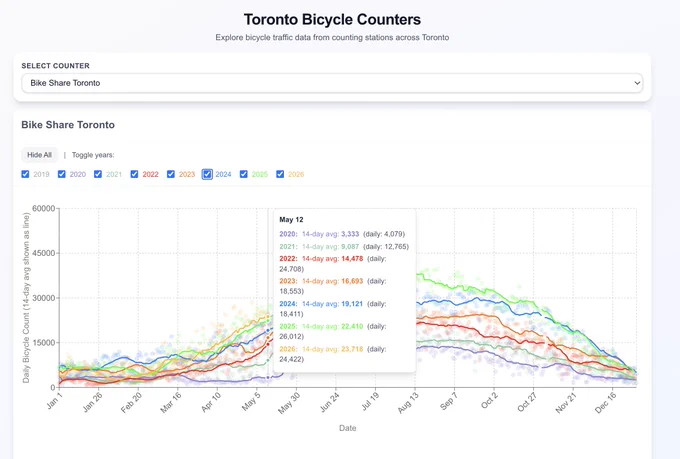This screenshot has width=680, height=459.
Task: Toggle the 2022 year checkbox
Action: pos(134,174)
